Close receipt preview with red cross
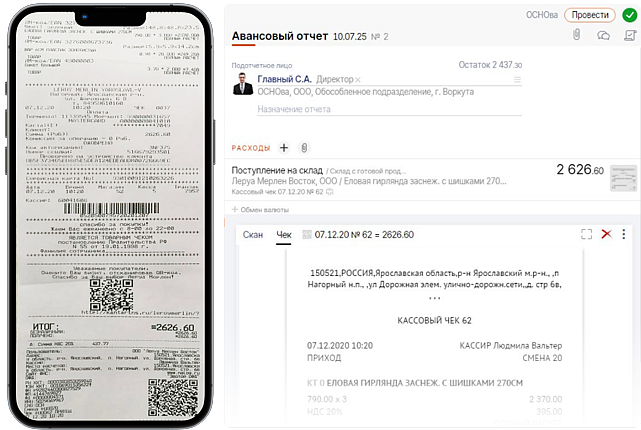The height and width of the screenshot is (430, 641). pos(607,234)
